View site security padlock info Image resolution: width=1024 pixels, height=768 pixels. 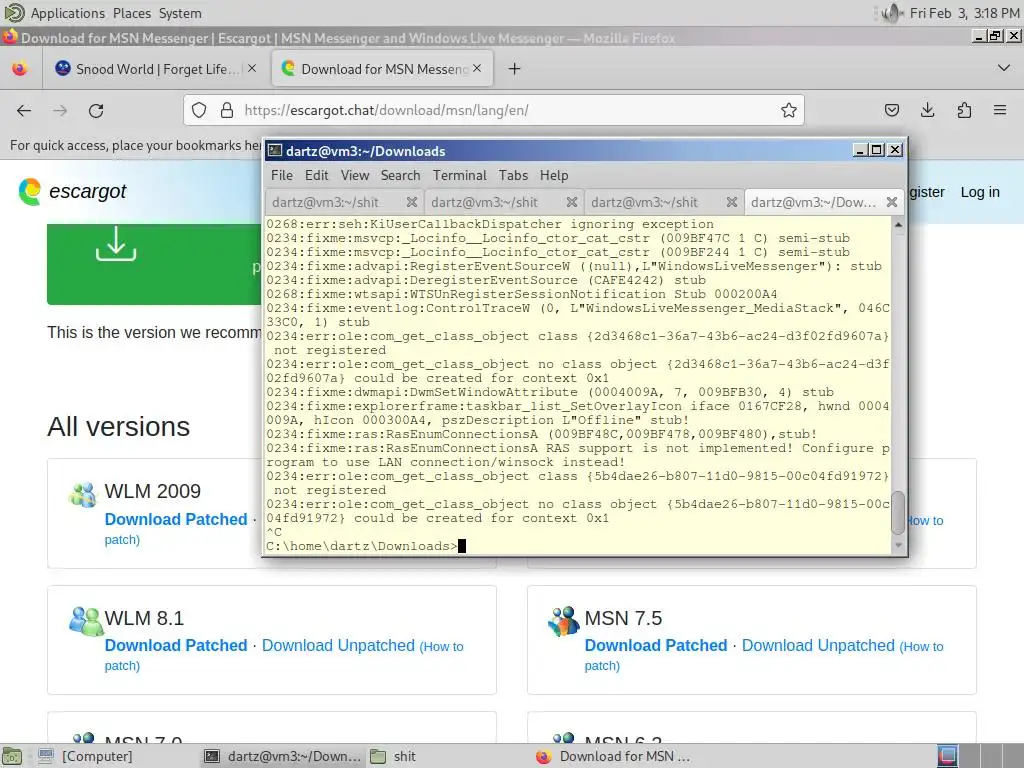click(227, 110)
